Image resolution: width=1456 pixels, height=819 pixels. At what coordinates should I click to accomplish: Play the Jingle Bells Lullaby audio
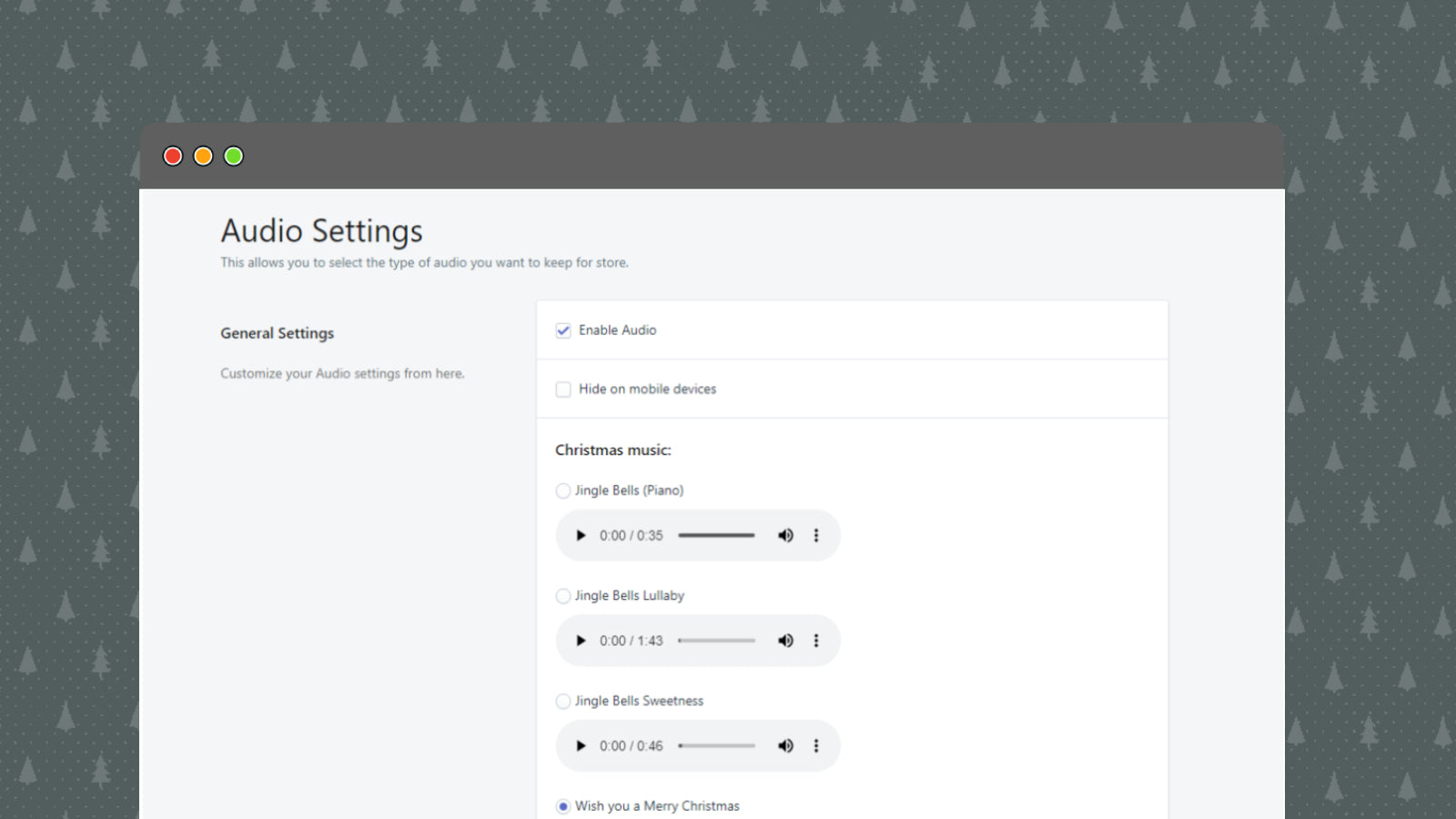(581, 640)
